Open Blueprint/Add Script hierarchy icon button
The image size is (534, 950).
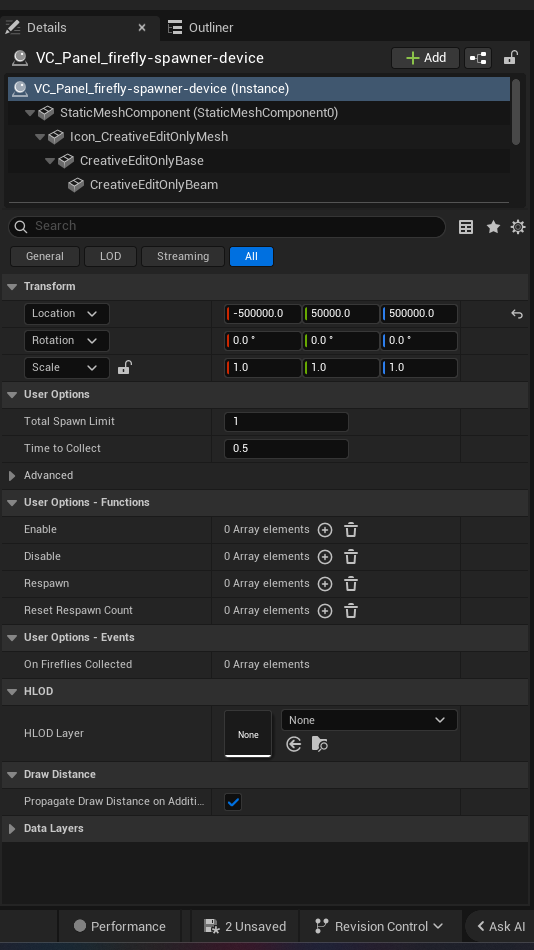[x=478, y=58]
